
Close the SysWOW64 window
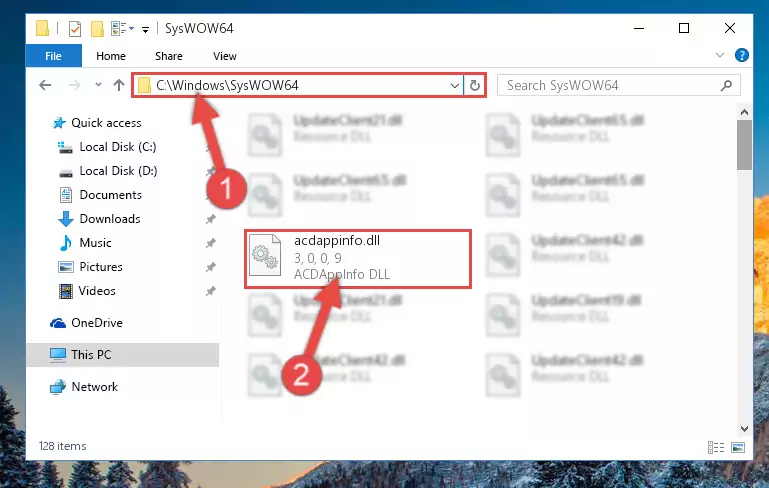pyautogui.click(x=730, y=28)
